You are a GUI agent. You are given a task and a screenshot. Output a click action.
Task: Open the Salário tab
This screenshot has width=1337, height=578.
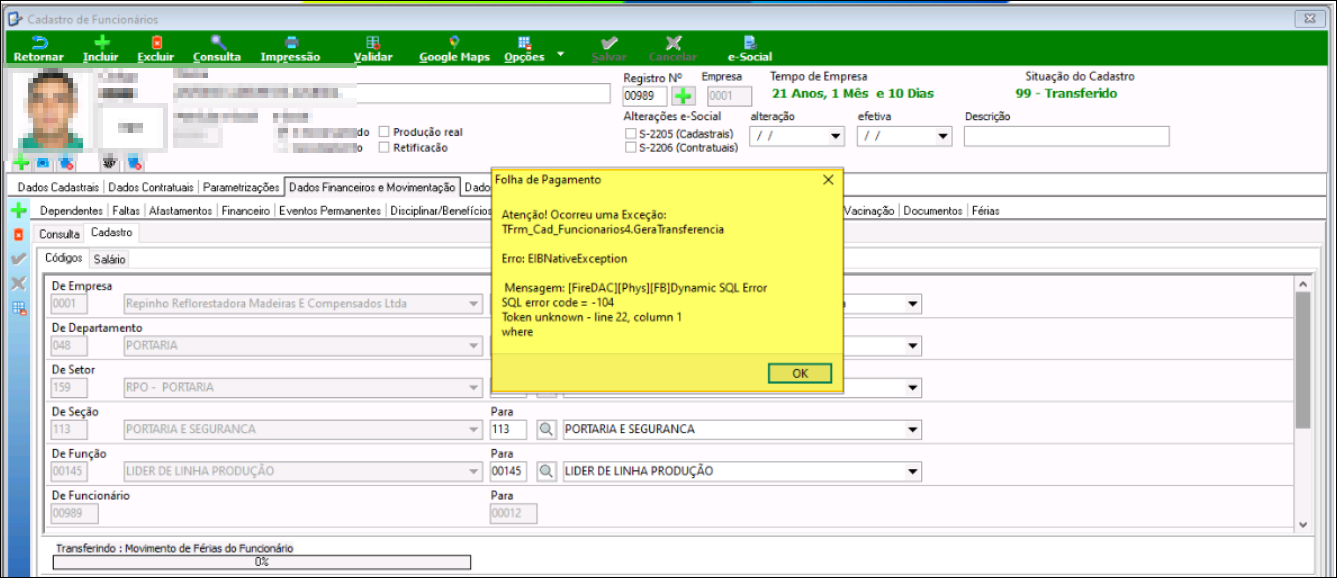[109, 259]
